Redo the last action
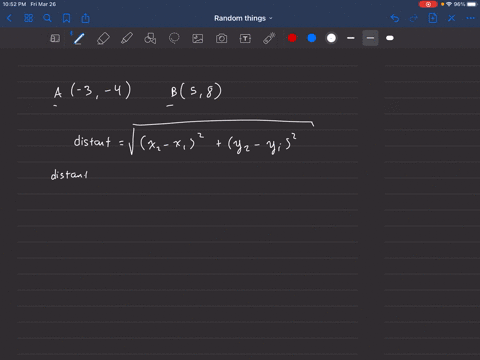The height and width of the screenshot is (360, 480). pos(413,18)
